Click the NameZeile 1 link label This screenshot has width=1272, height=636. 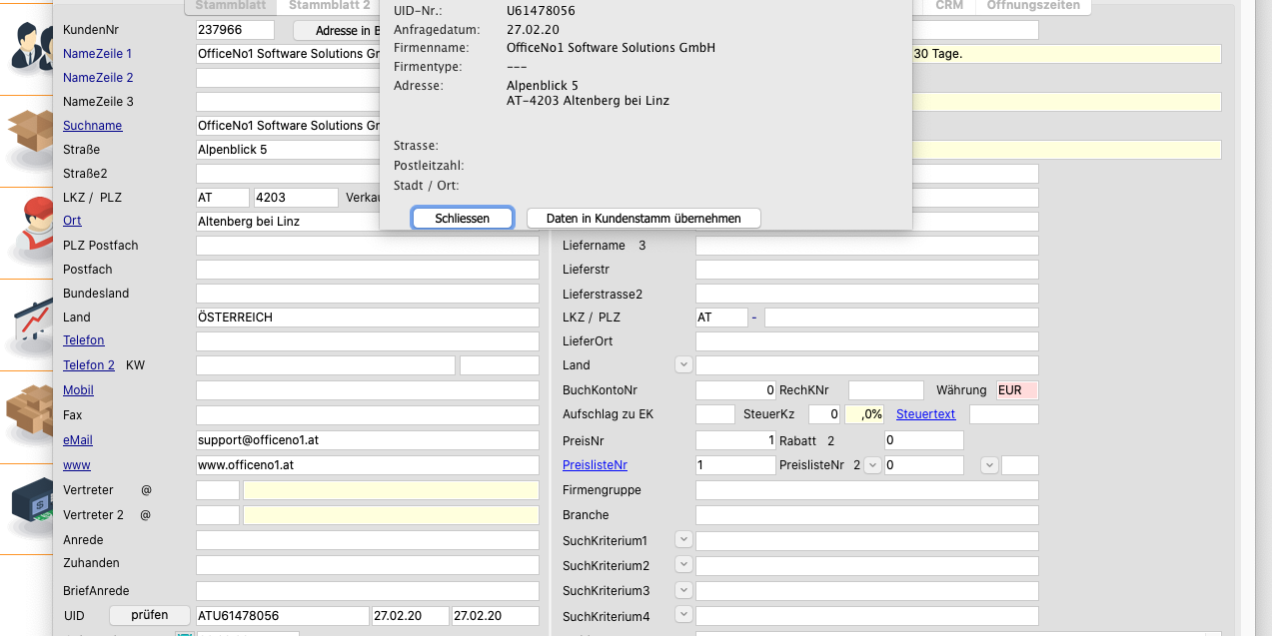(97, 54)
